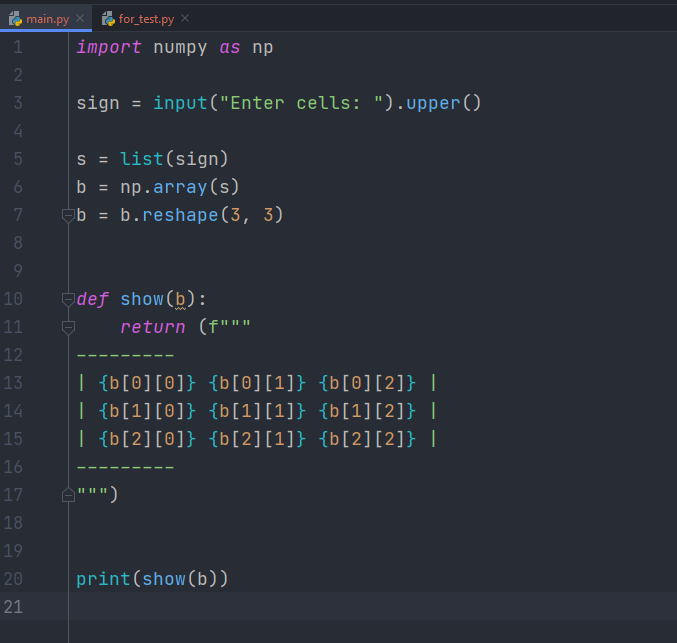Click the 'list' call on line 5

point(142,159)
